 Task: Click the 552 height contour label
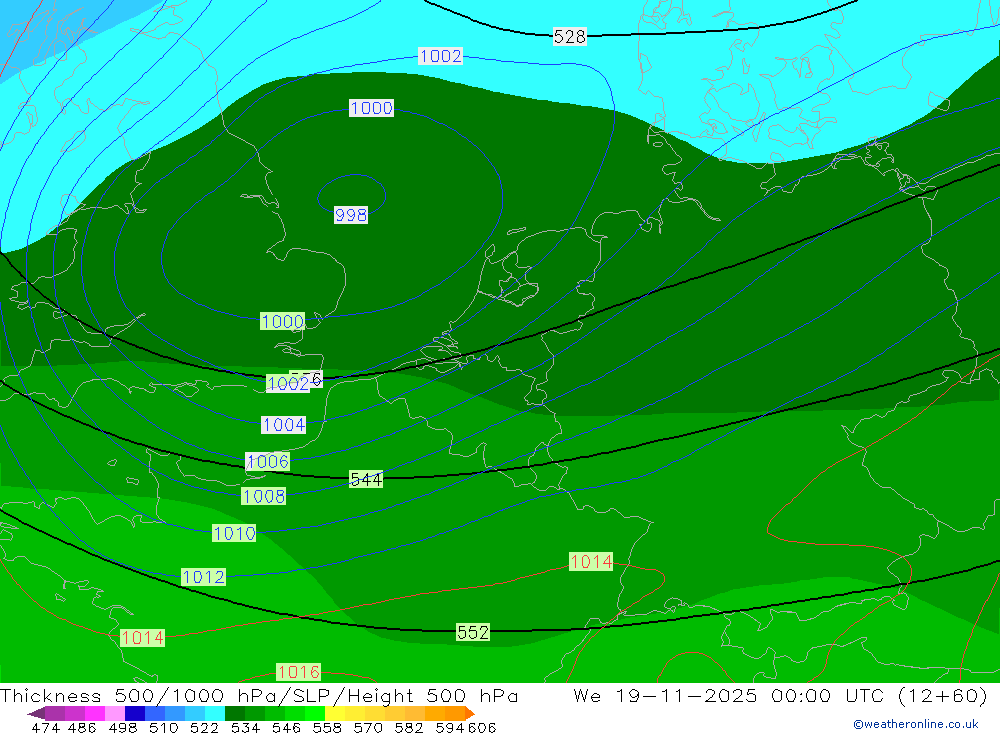(473, 632)
